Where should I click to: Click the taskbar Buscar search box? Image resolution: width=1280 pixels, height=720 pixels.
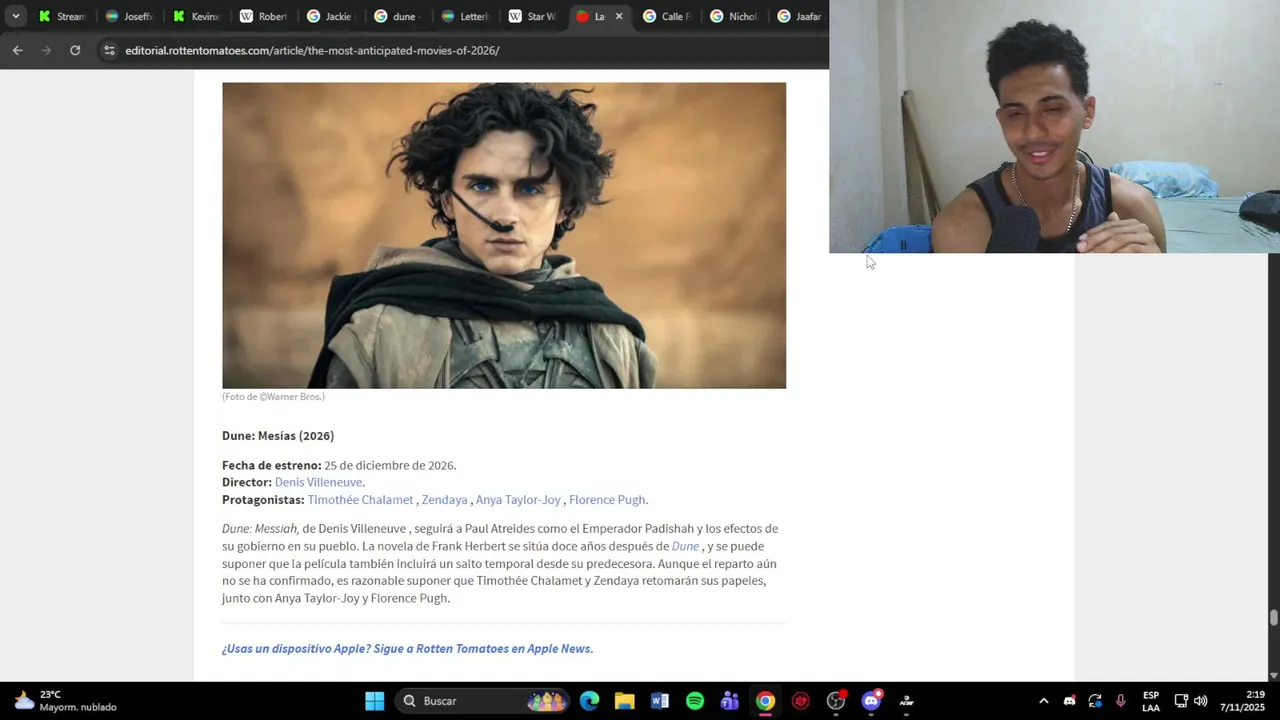[483, 701]
